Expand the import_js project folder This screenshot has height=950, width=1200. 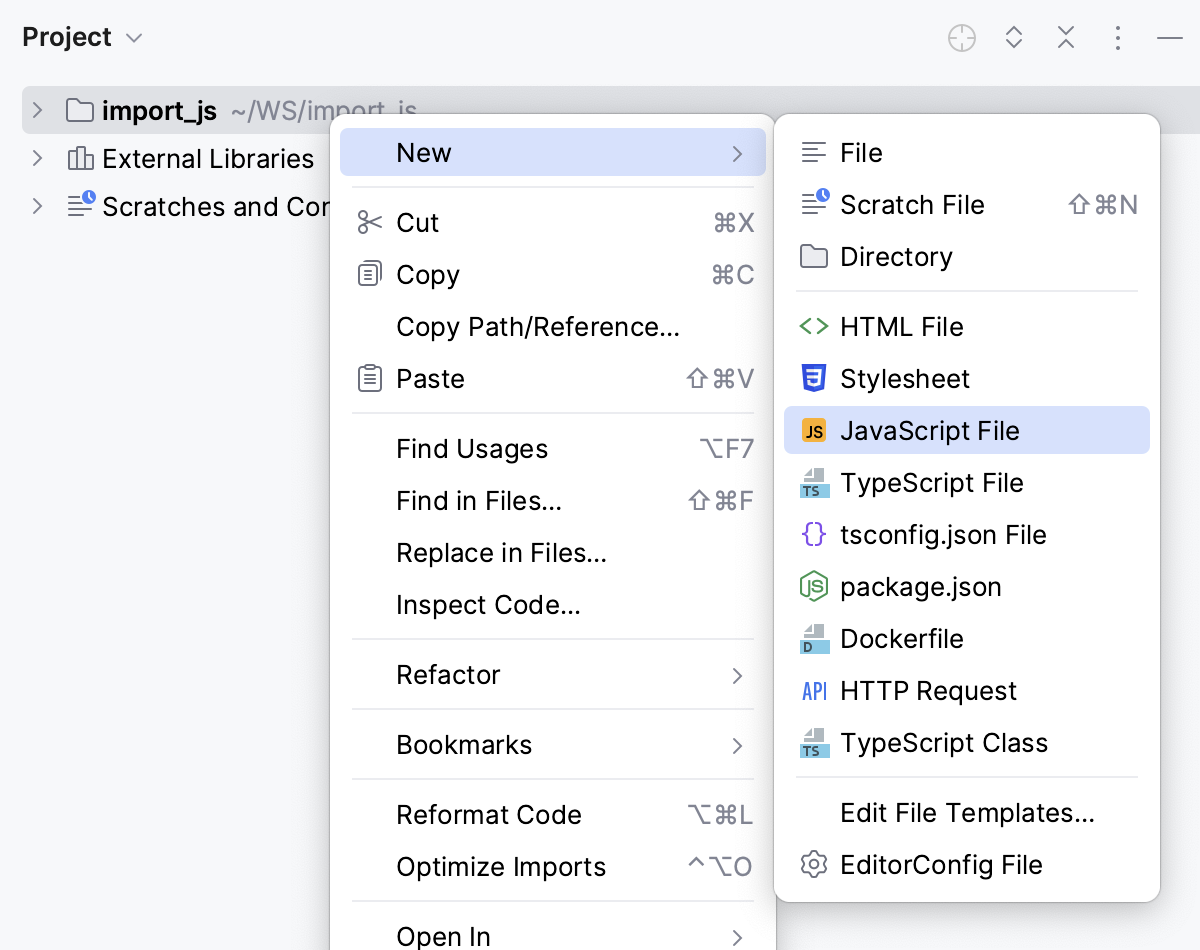pos(38,110)
